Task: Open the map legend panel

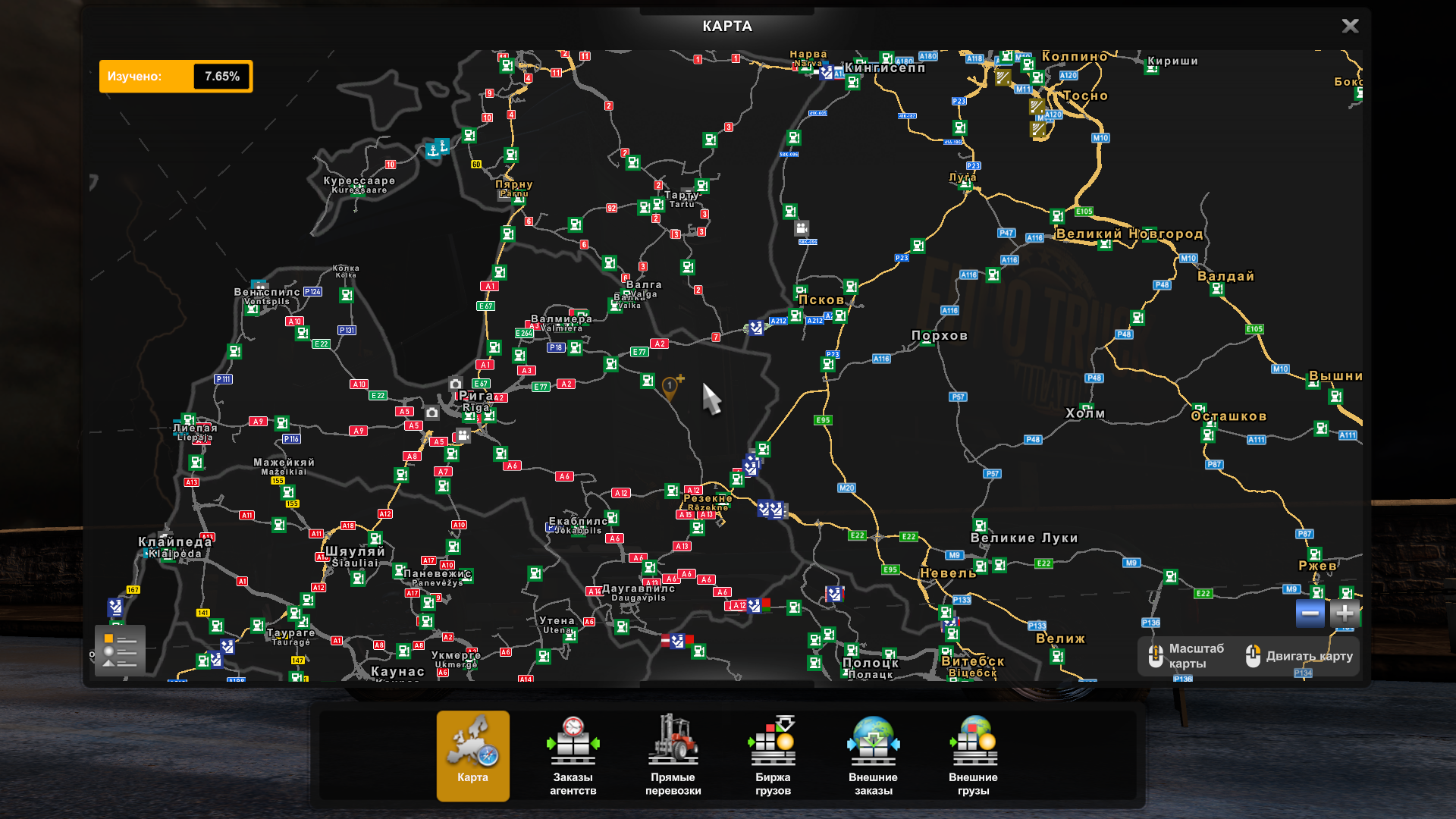Action: click(x=120, y=650)
